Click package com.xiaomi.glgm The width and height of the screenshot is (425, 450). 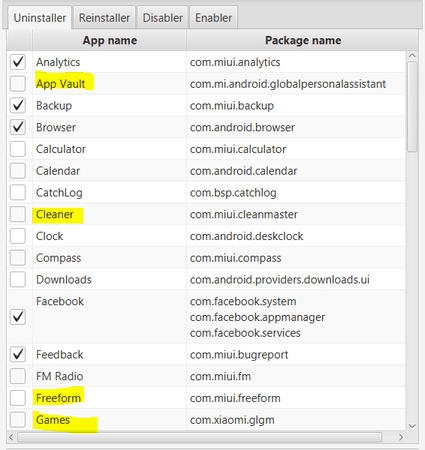tap(232, 420)
